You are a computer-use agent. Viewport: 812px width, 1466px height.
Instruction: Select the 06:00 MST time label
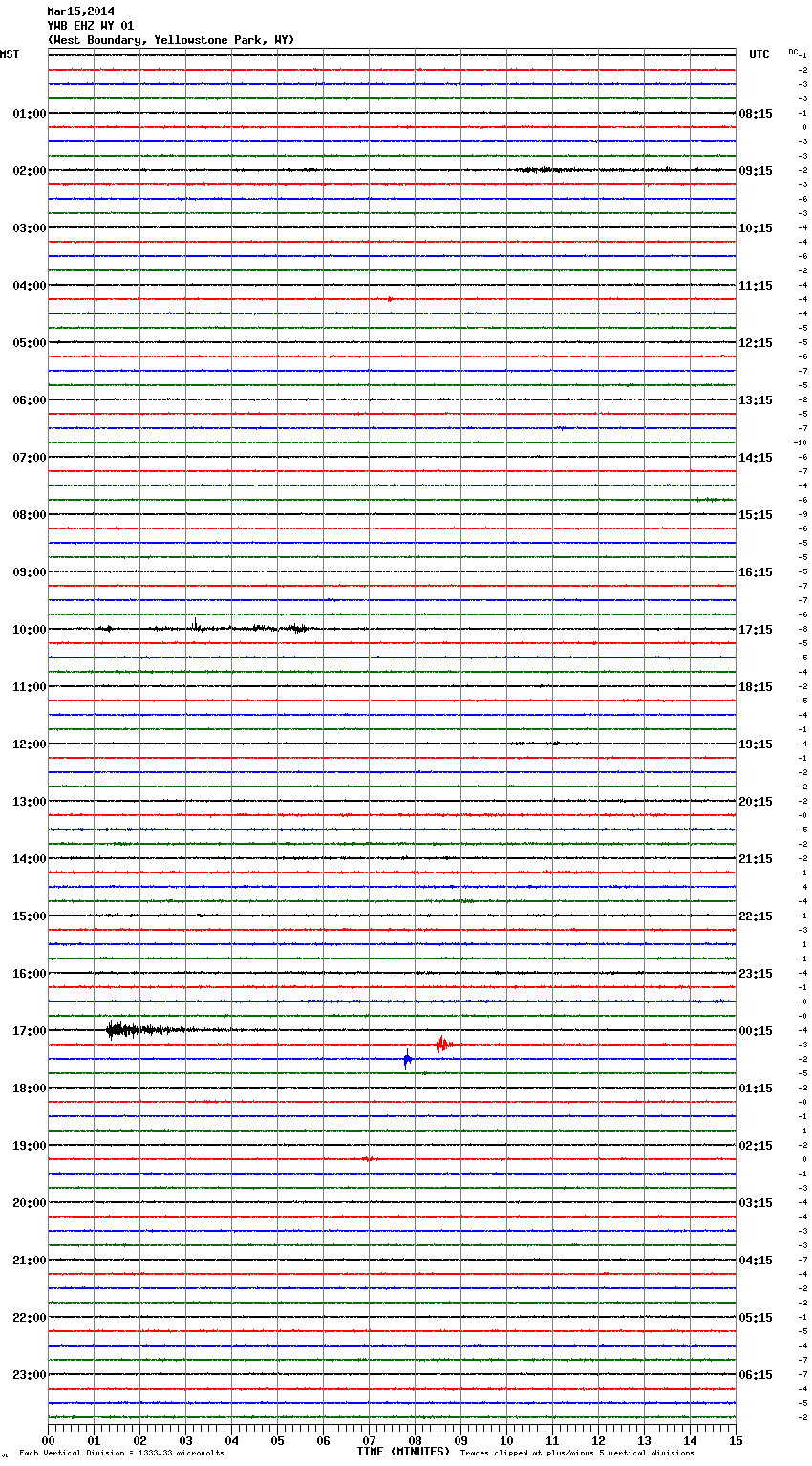tap(30, 400)
